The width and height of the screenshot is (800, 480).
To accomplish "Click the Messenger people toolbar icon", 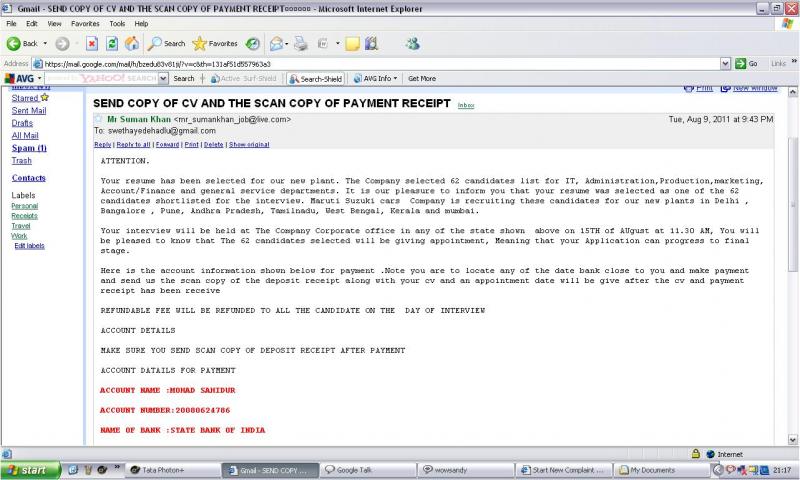I will pos(412,44).
